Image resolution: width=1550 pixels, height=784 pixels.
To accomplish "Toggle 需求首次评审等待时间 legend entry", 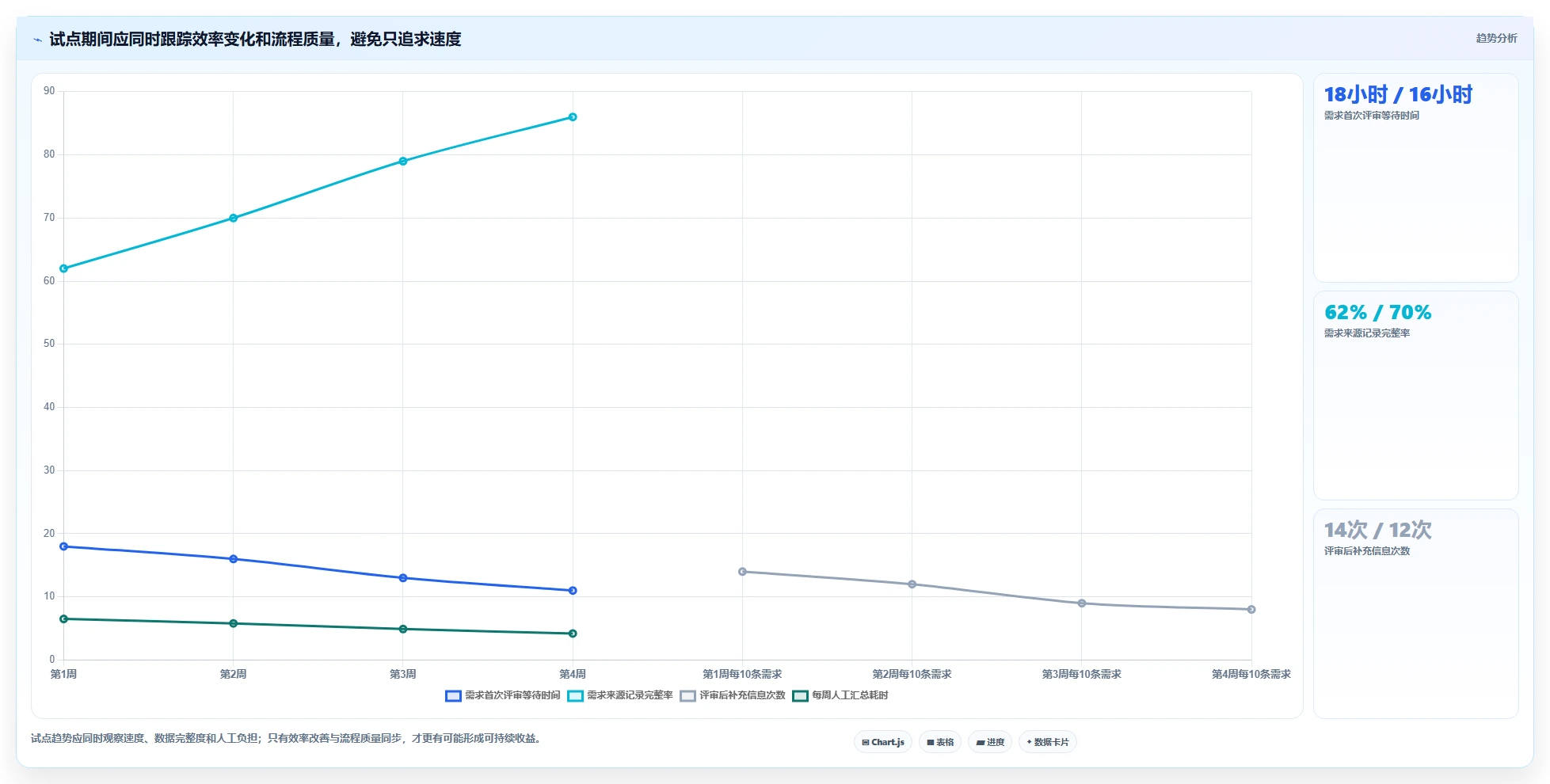I will 503,695.
